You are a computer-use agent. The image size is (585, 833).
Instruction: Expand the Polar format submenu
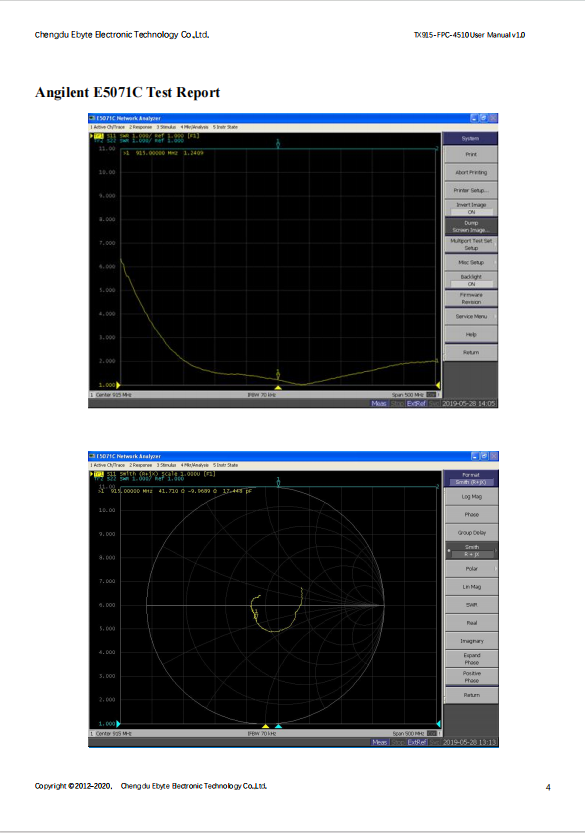(x=471, y=568)
